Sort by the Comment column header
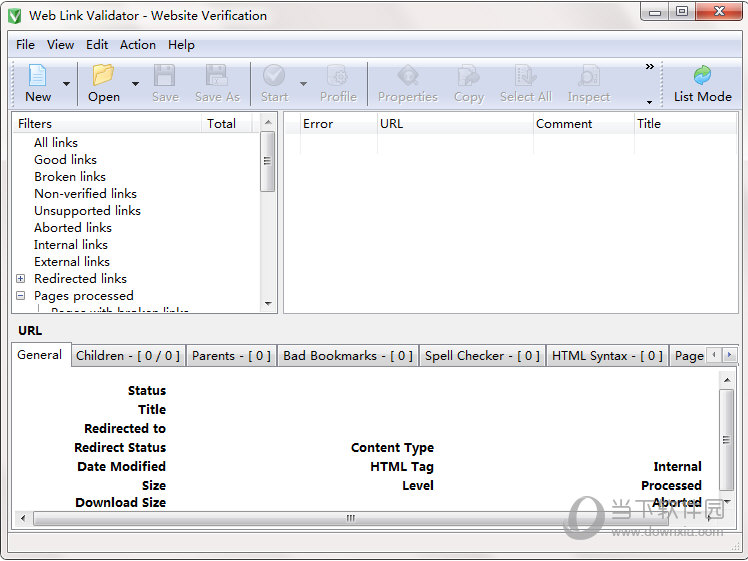The image size is (748, 561). click(584, 124)
